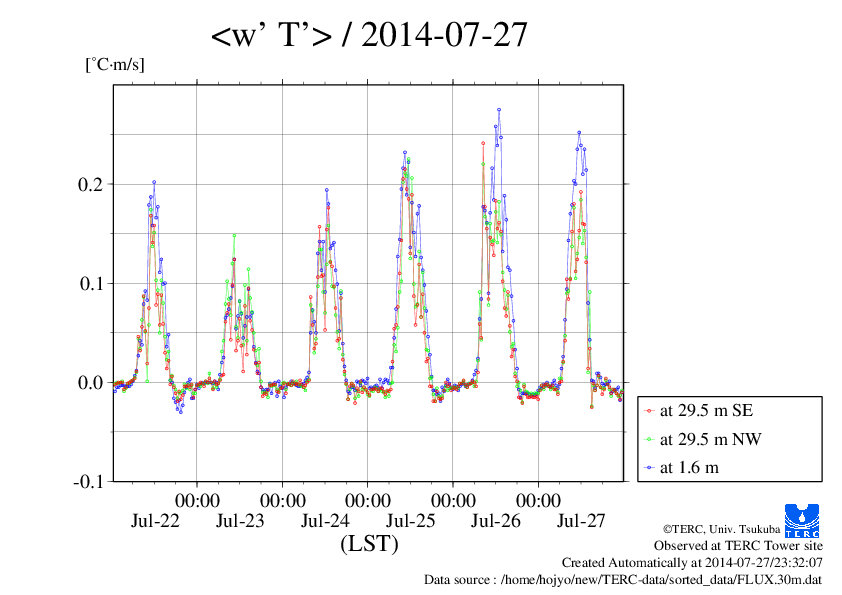
Task: Click the Jul-27 date label
Action: coord(581,521)
